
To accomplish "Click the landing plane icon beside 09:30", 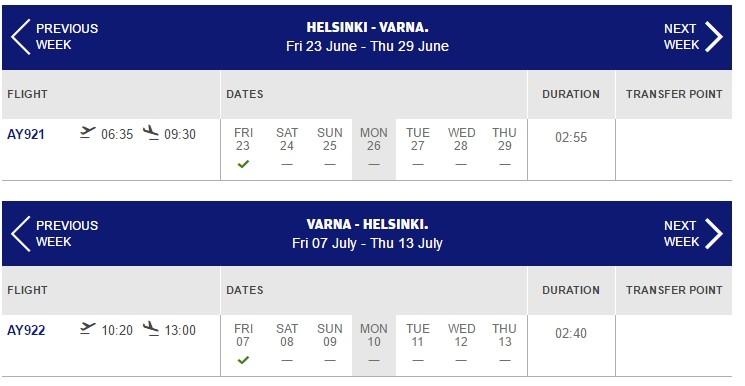I will [151, 133].
